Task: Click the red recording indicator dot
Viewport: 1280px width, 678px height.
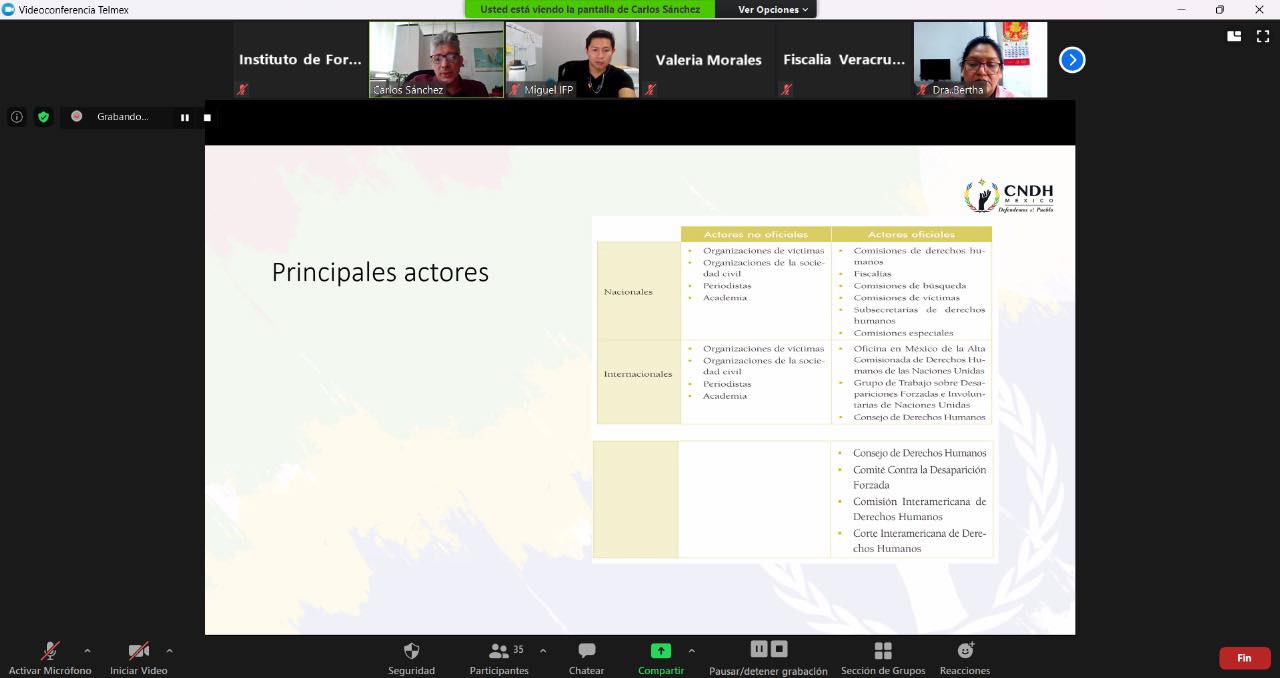Action: [x=77, y=116]
